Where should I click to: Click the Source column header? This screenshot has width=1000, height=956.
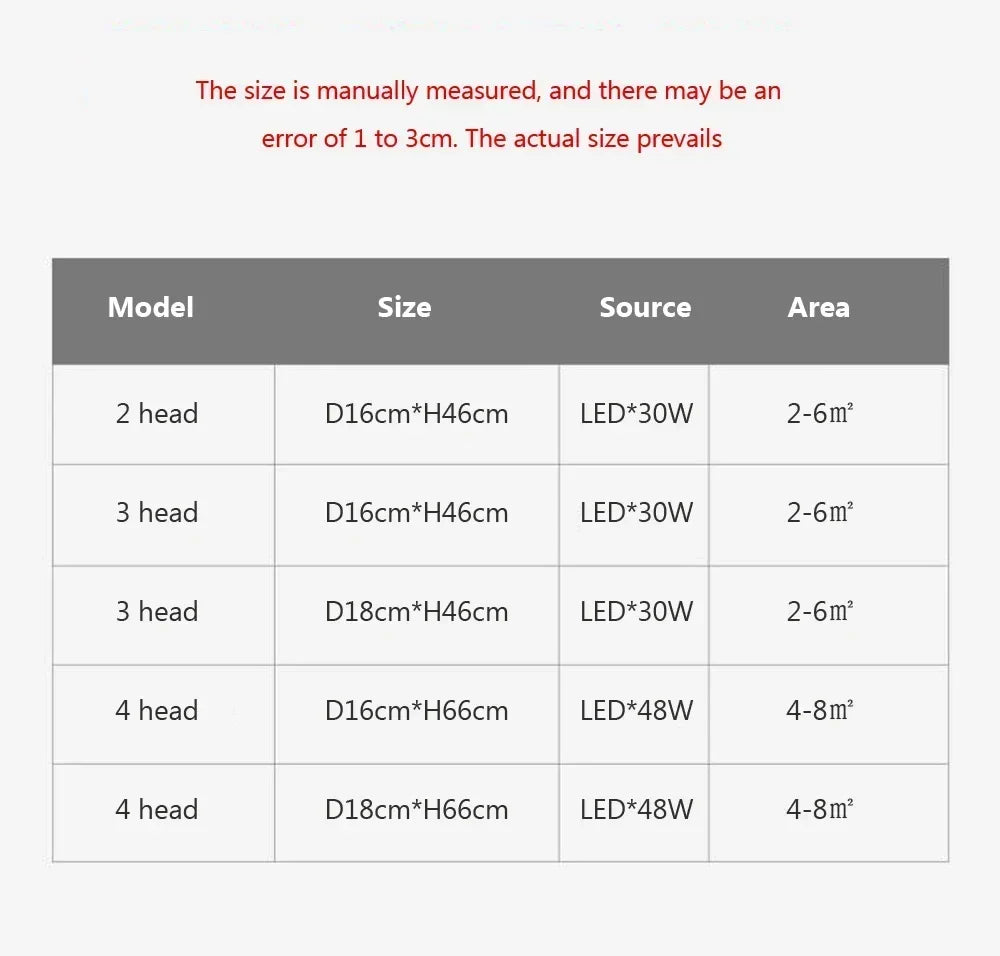pyautogui.click(x=645, y=307)
